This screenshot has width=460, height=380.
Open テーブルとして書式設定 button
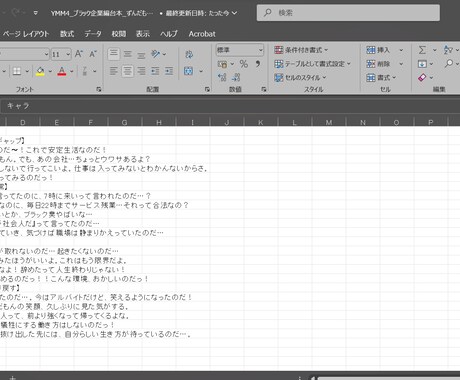(x=312, y=64)
